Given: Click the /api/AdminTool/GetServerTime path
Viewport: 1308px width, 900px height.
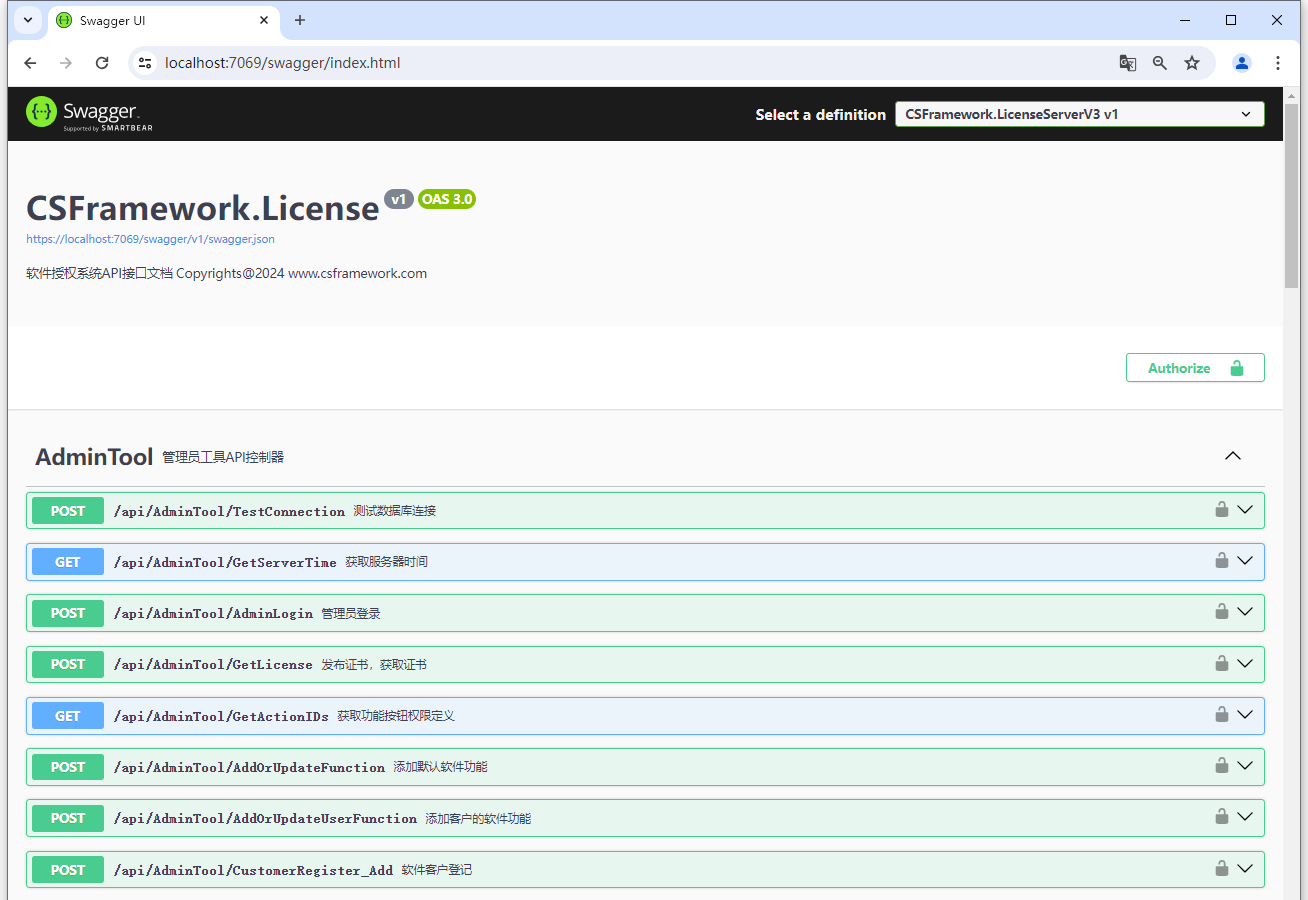Looking at the screenshot, I should (225, 562).
